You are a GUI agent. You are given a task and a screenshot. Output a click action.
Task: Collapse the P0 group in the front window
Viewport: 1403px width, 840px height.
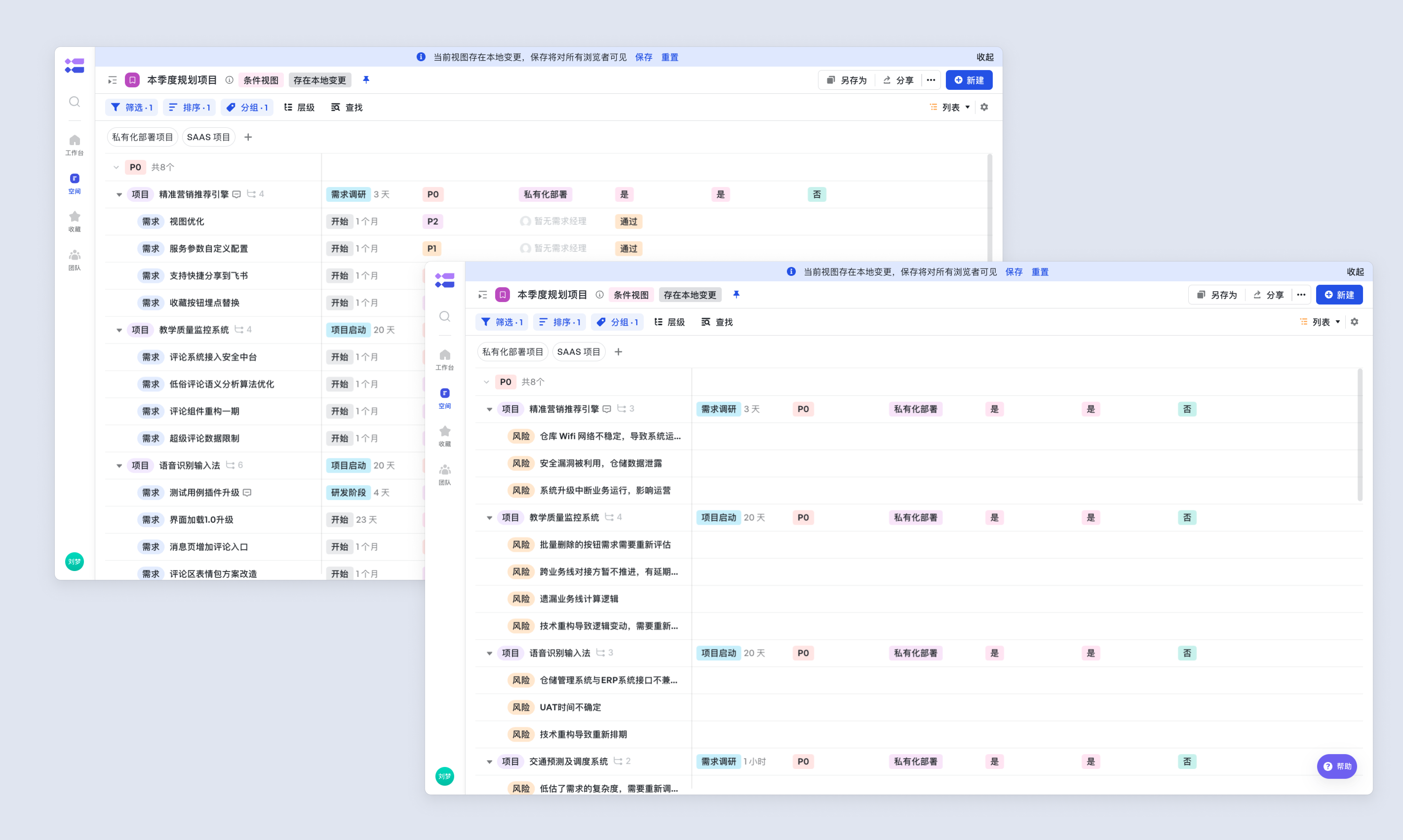[486, 382]
